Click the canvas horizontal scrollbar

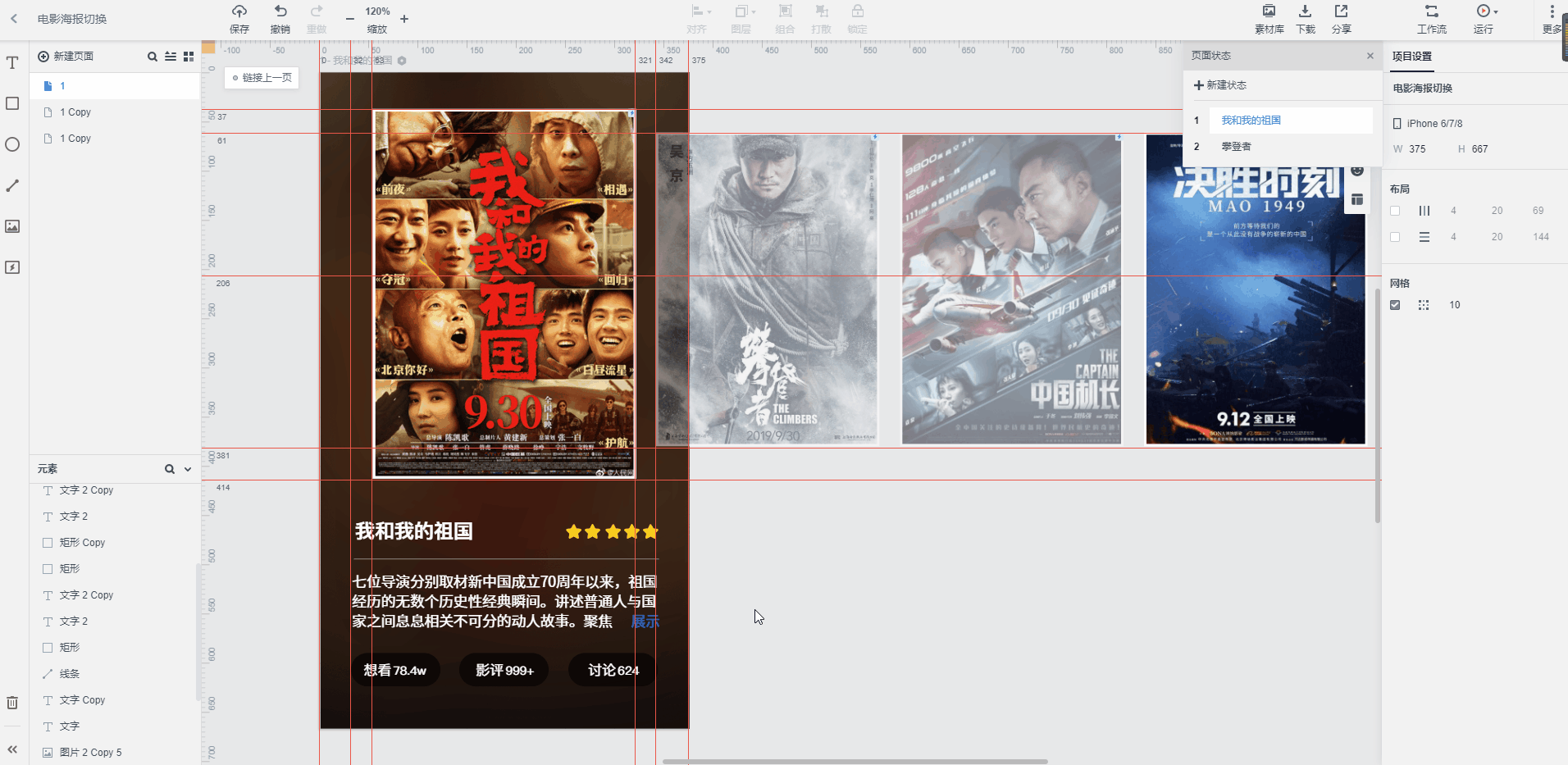pyautogui.click(x=855, y=762)
